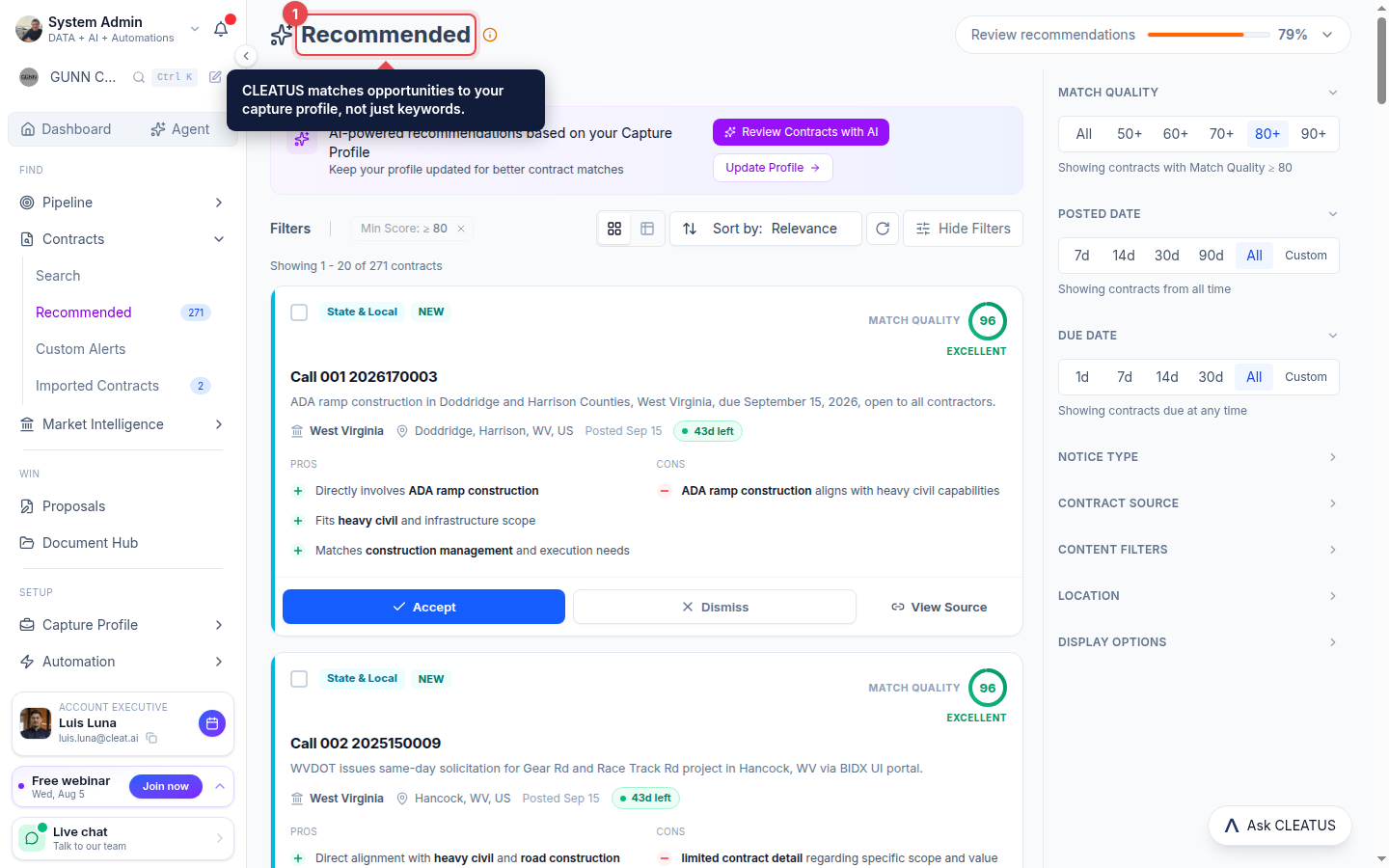Set Due Date filter to 14d
1389x868 pixels.
pyautogui.click(x=1167, y=377)
